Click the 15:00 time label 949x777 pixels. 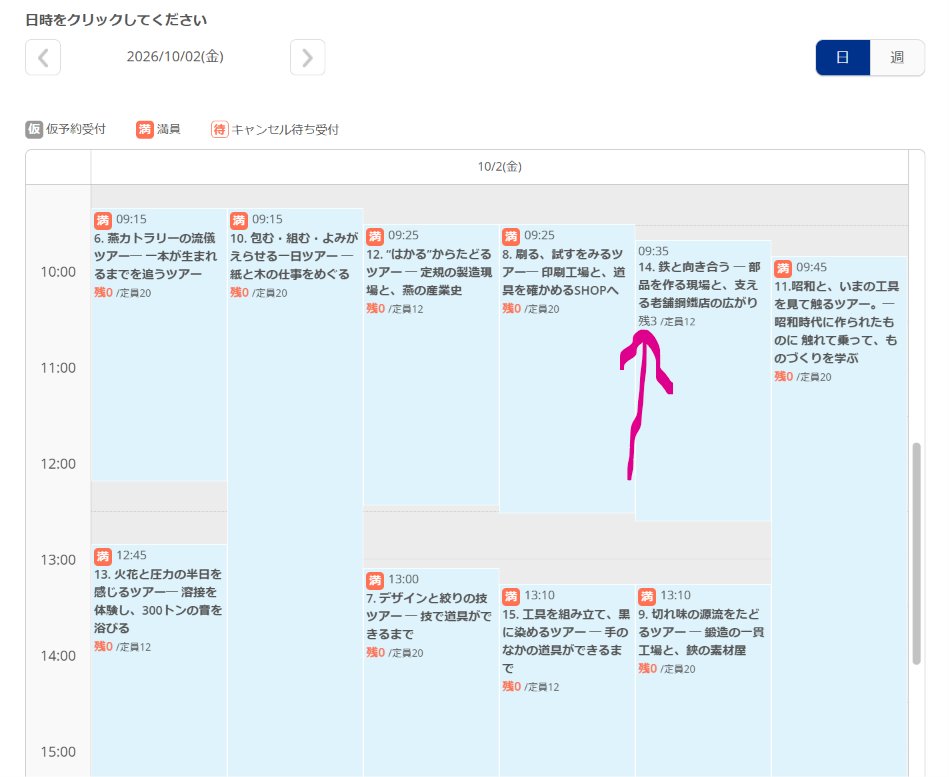tap(58, 752)
